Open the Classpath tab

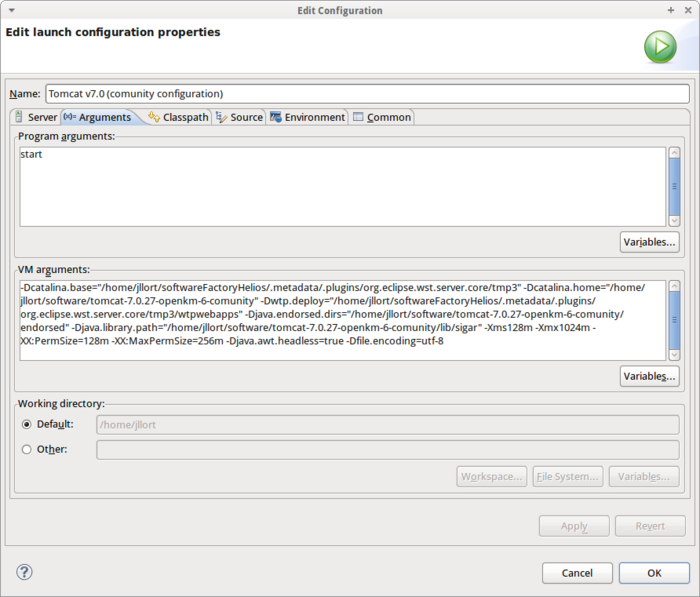(x=185, y=117)
